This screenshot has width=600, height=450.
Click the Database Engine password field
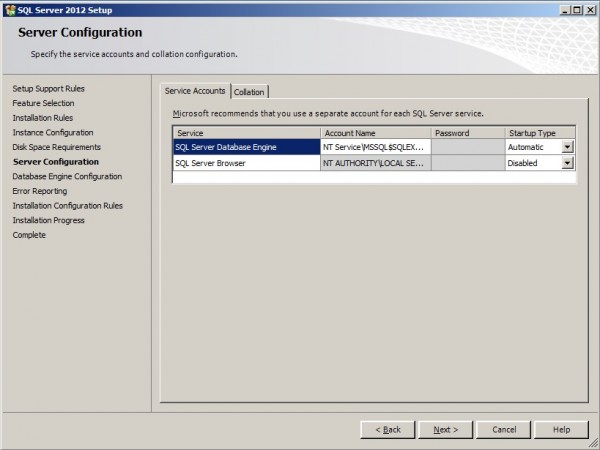click(468, 147)
